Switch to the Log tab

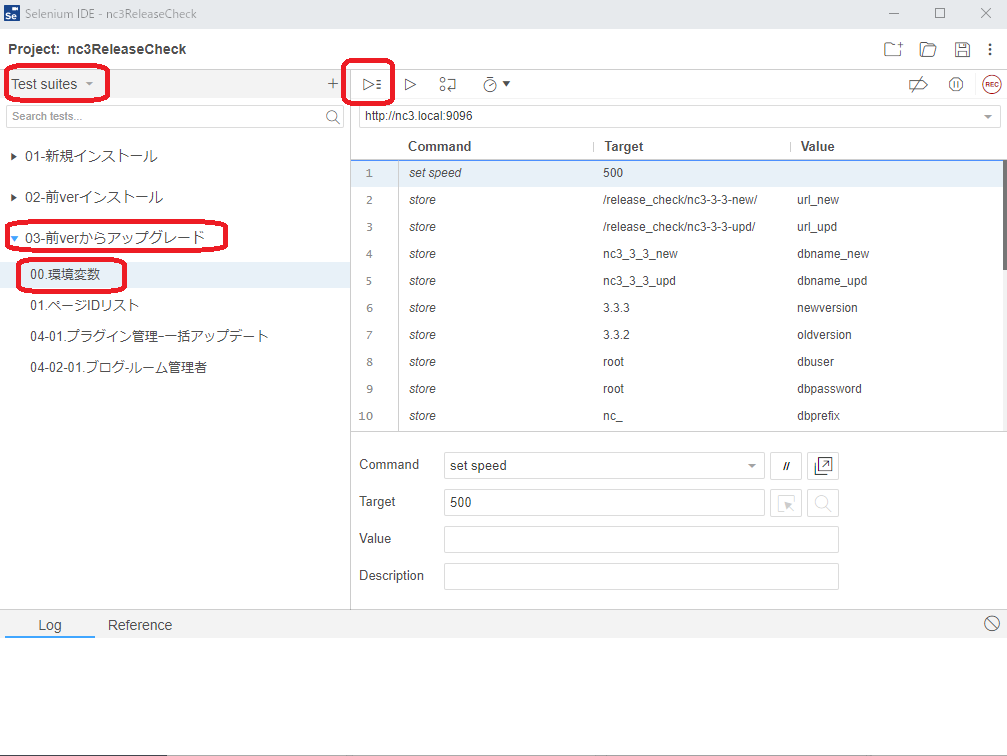click(x=49, y=625)
